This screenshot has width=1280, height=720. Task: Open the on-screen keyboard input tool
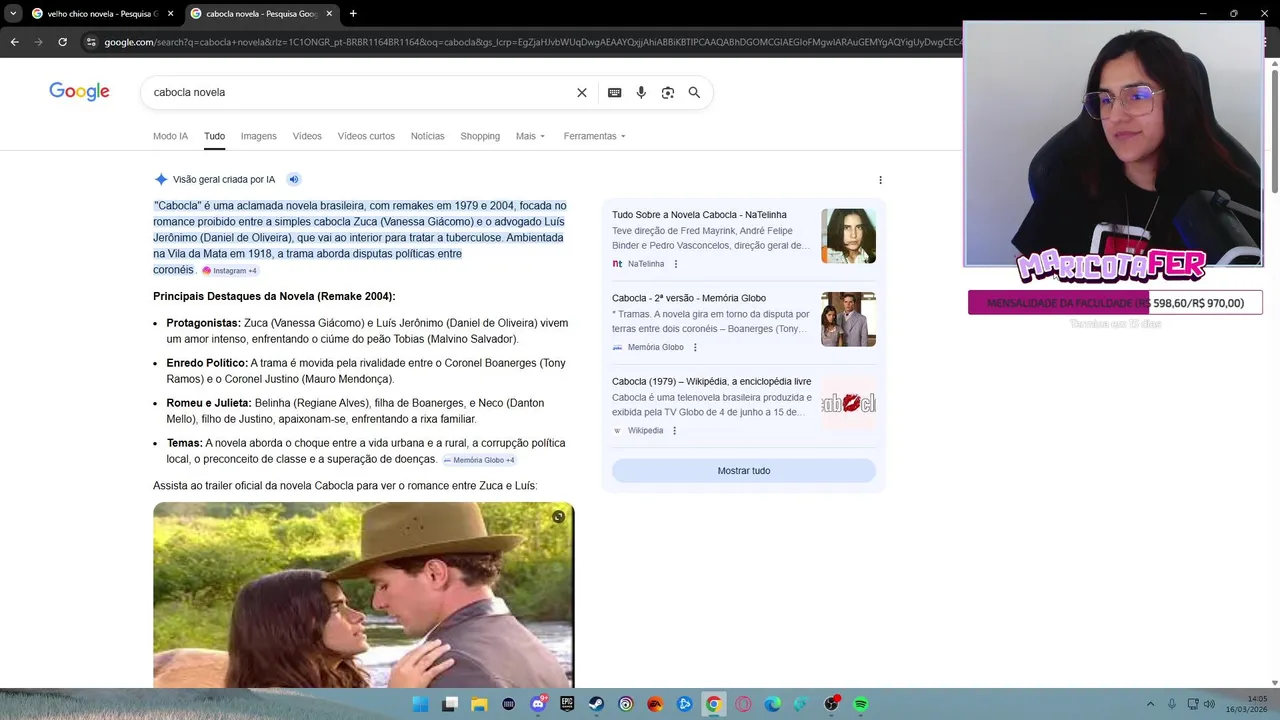point(614,92)
